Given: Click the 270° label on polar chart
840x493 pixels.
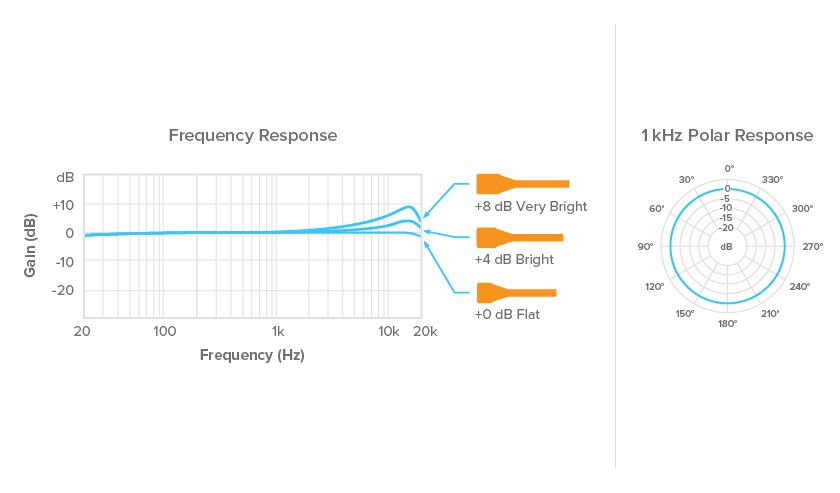Looking at the screenshot, I should pyautogui.click(x=813, y=246).
